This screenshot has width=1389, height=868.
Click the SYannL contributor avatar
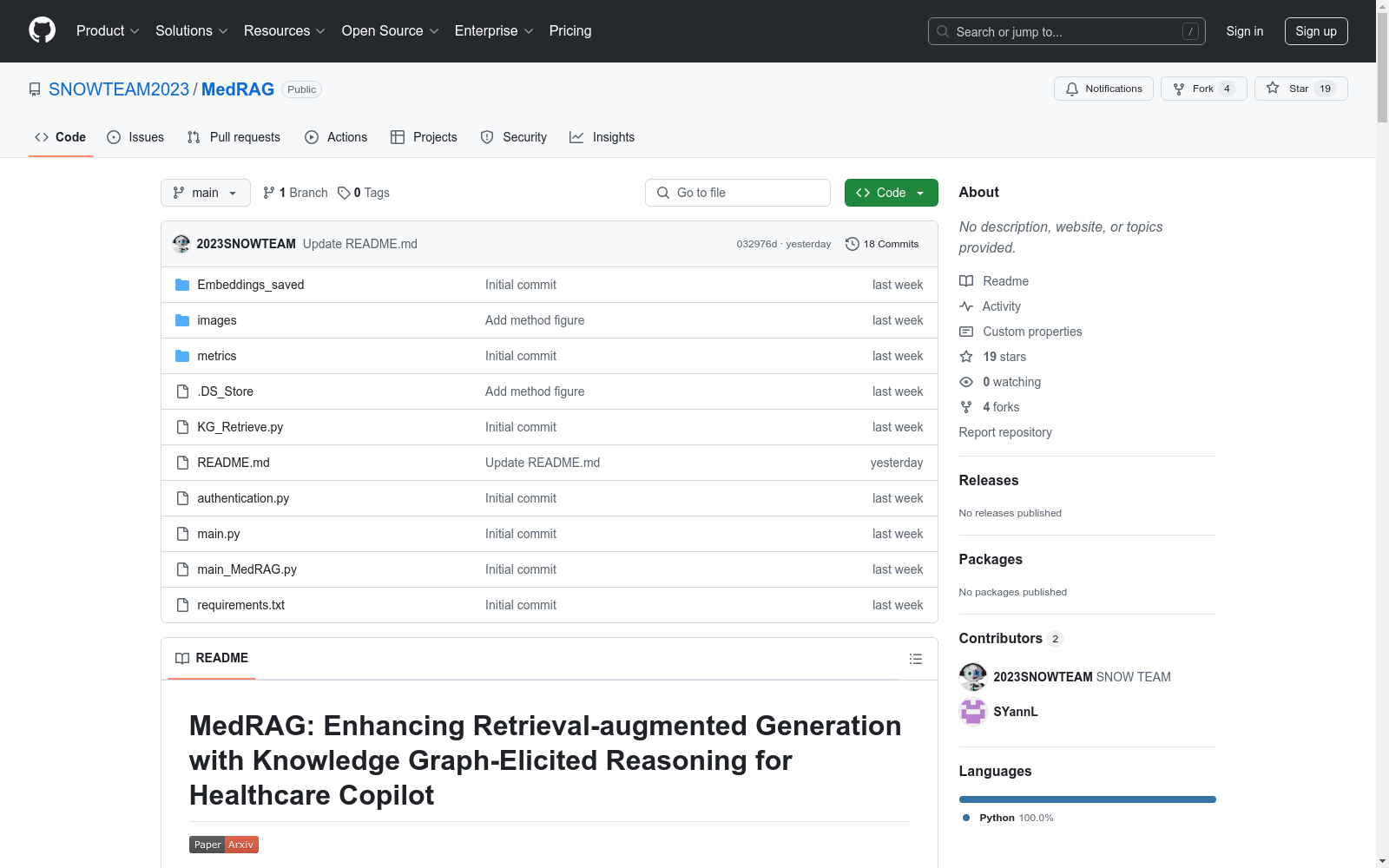(973, 712)
